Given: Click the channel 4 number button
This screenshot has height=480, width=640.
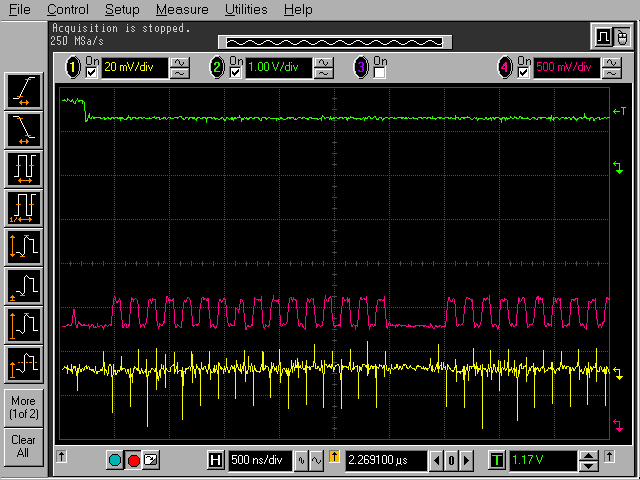Looking at the screenshot, I should (x=505, y=67).
